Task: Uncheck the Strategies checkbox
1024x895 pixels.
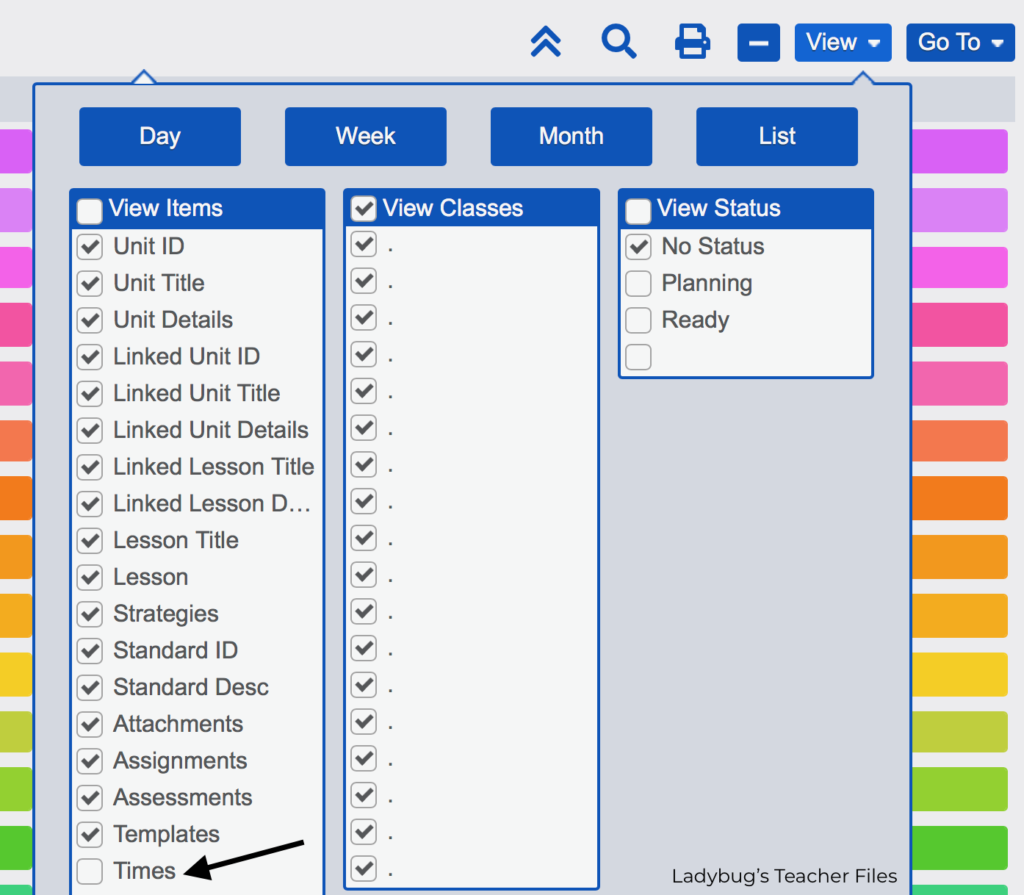Action: pos(89,614)
